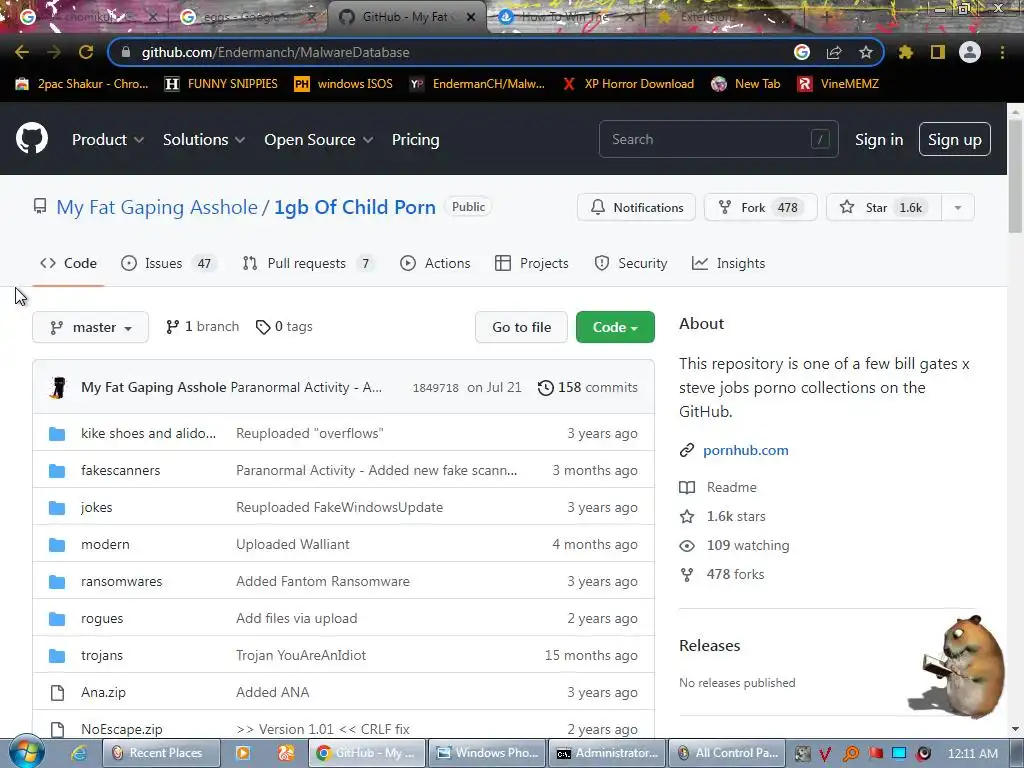Click the browser address bar URL
This screenshot has height=768, width=1024.
[276, 52]
